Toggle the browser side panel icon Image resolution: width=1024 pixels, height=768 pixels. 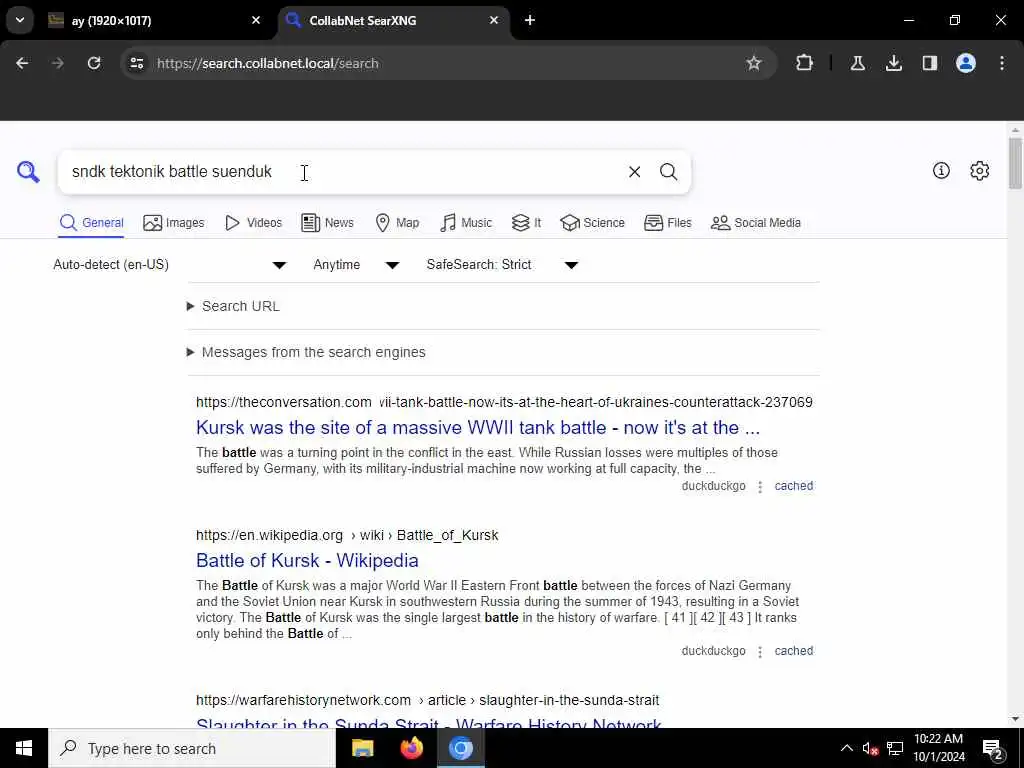pyautogui.click(x=929, y=63)
